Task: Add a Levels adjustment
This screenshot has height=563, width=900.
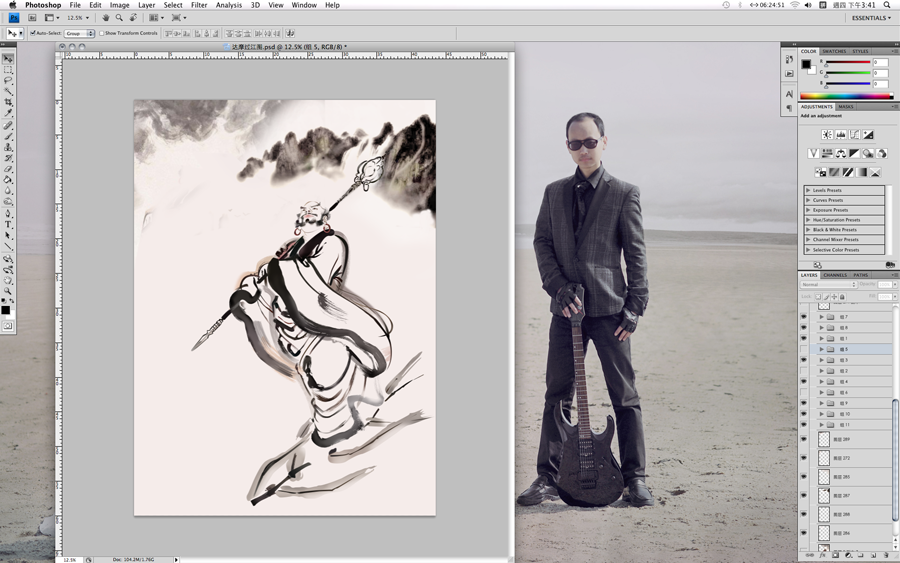Action: [x=841, y=134]
